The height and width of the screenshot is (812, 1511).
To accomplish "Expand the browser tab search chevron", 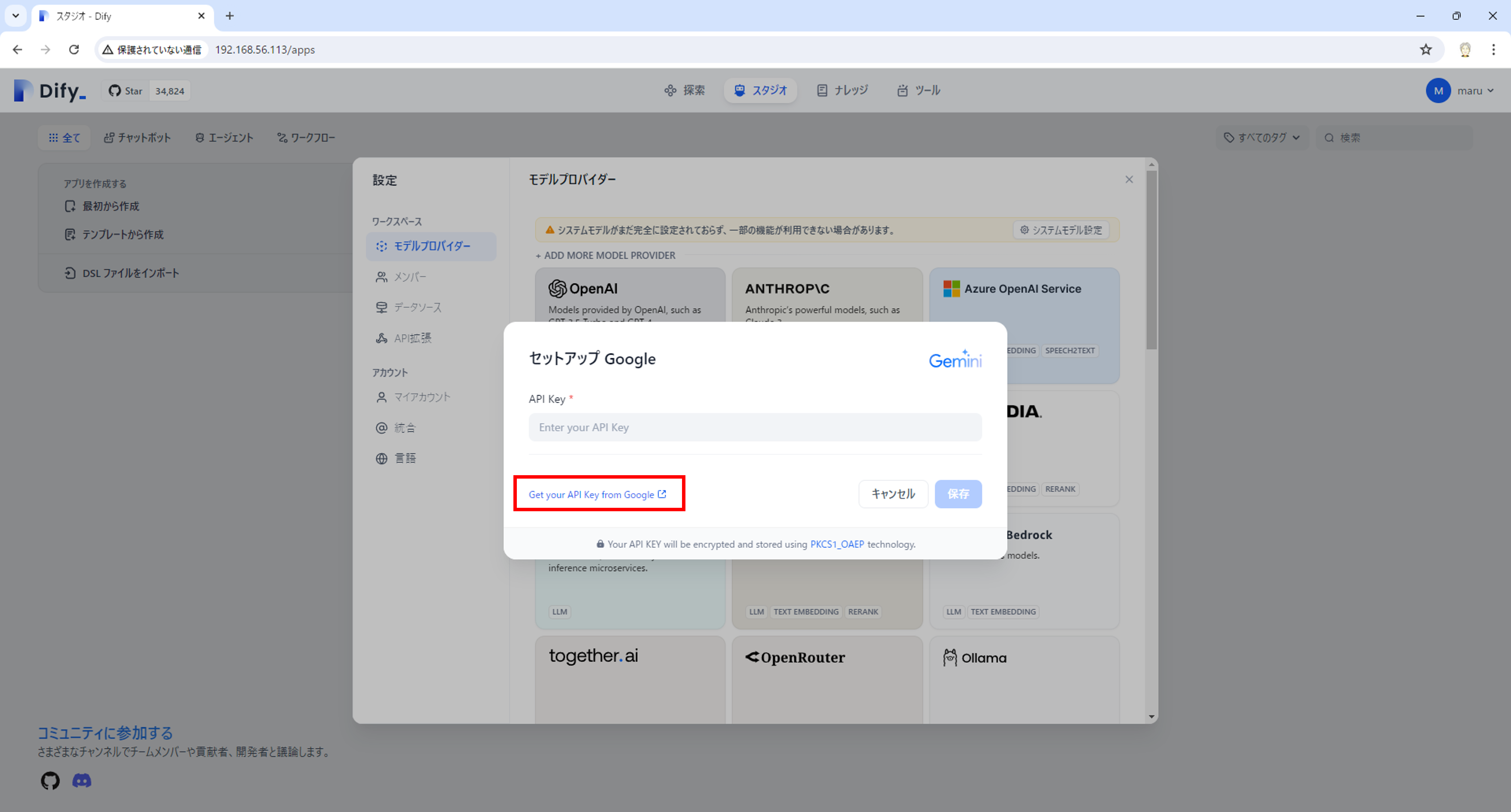I will [x=16, y=16].
